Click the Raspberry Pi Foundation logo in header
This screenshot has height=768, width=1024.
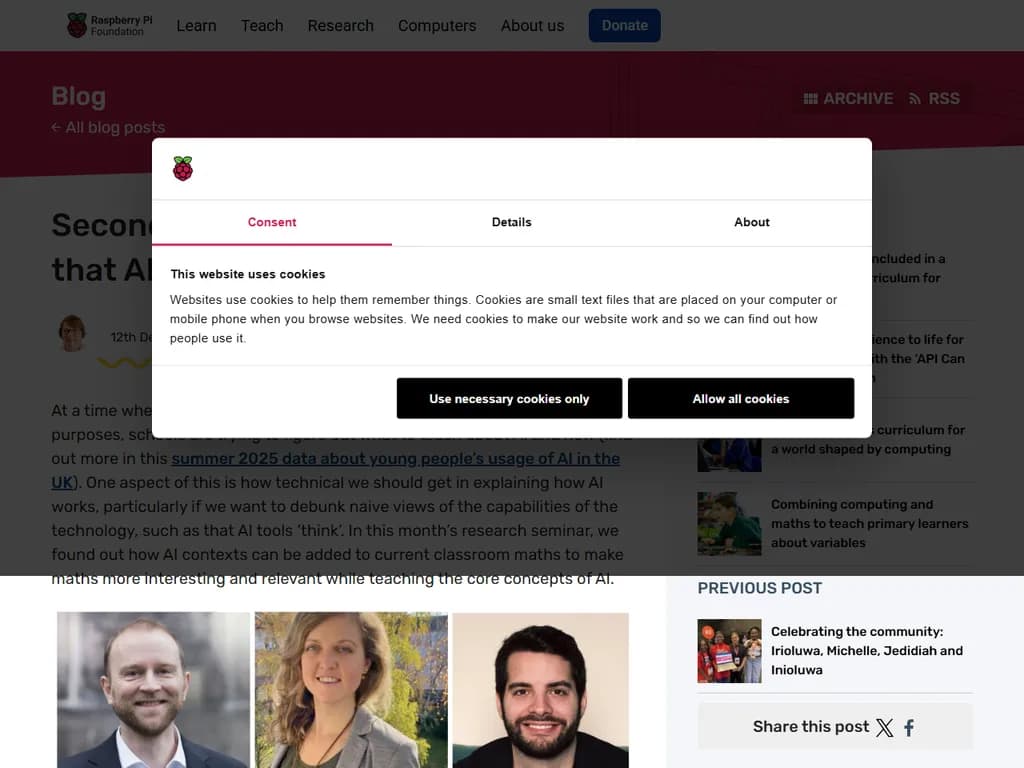click(110, 25)
